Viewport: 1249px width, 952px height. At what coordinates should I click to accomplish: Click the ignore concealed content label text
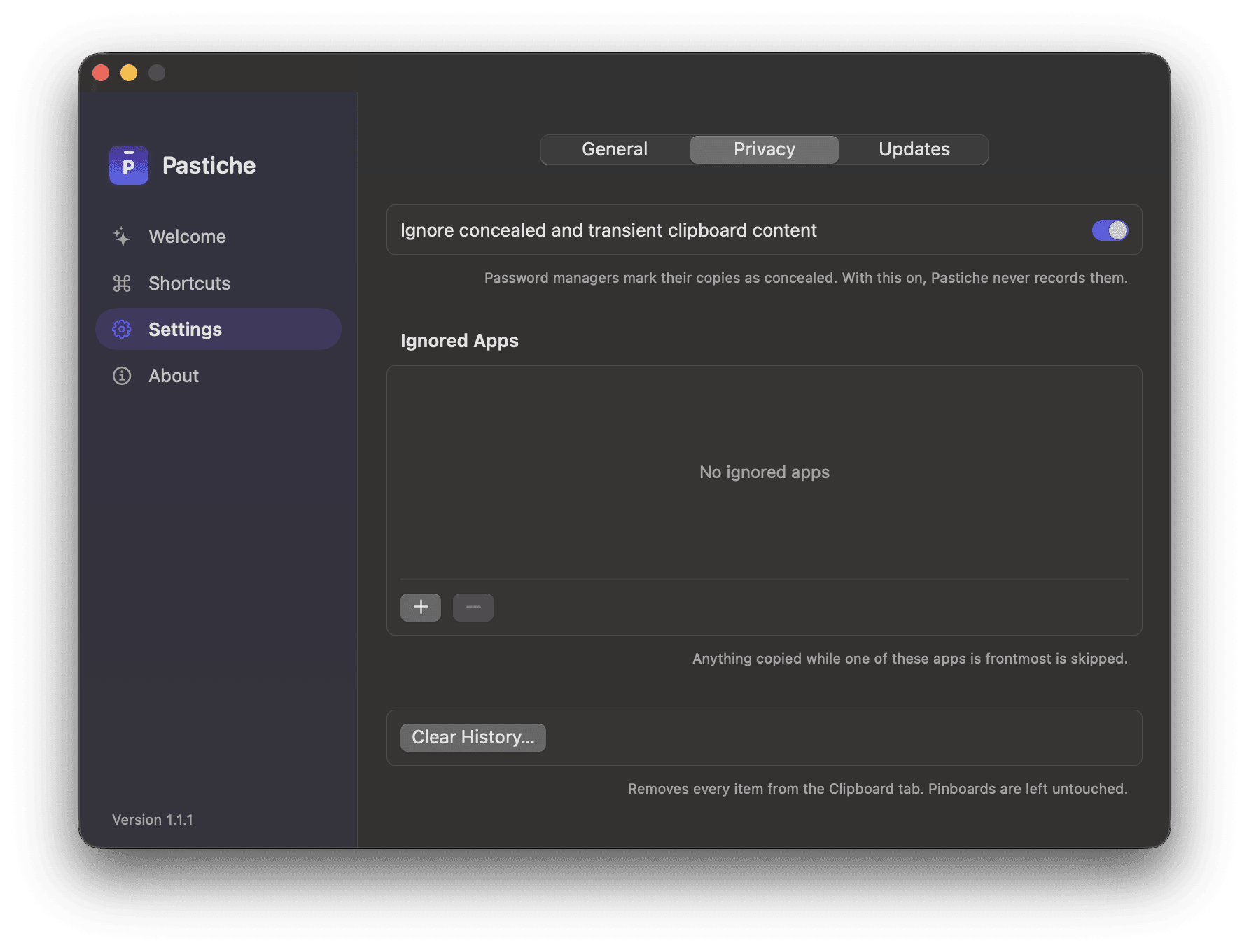tap(608, 230)
